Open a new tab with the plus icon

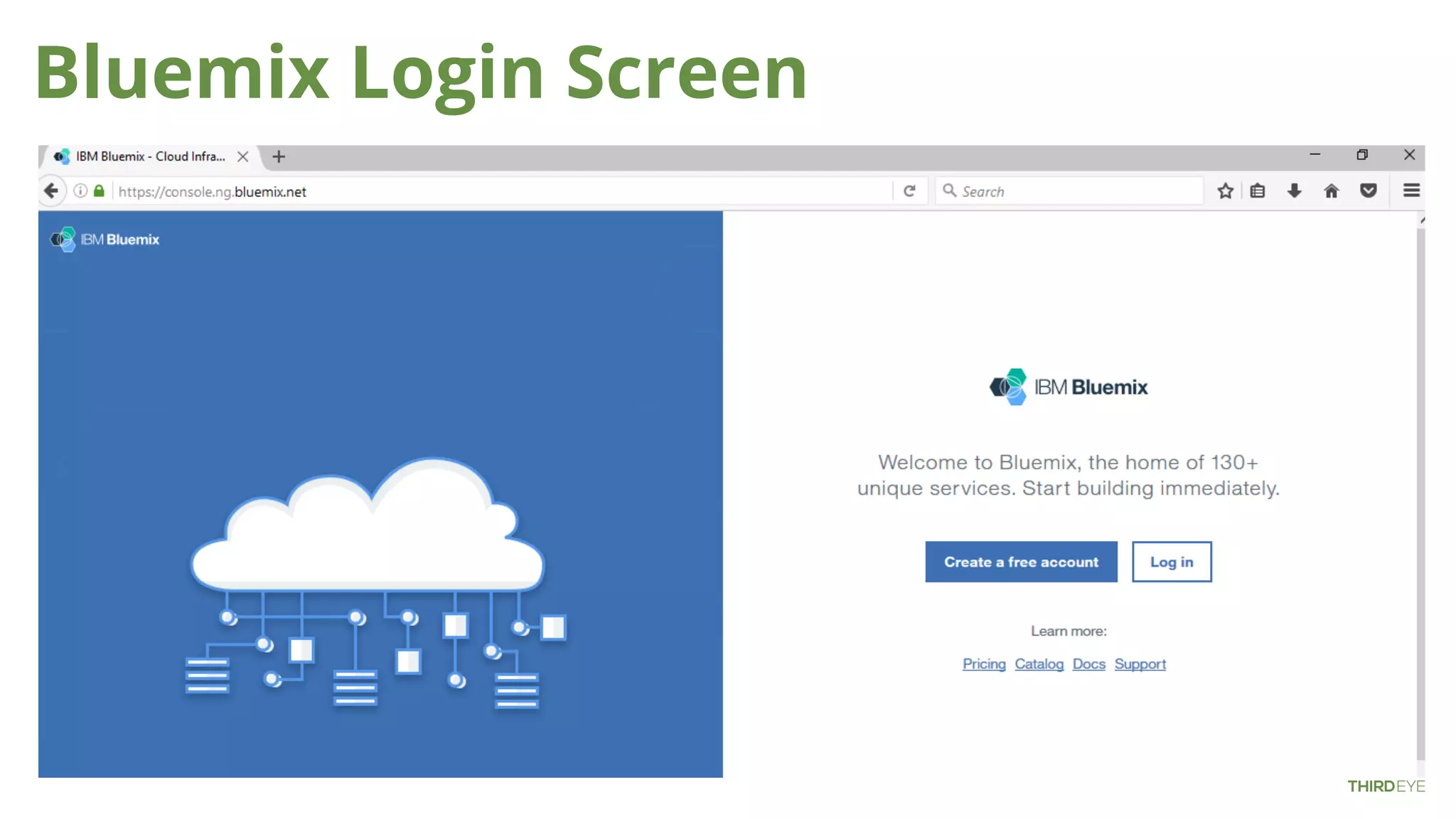(279, 156)
